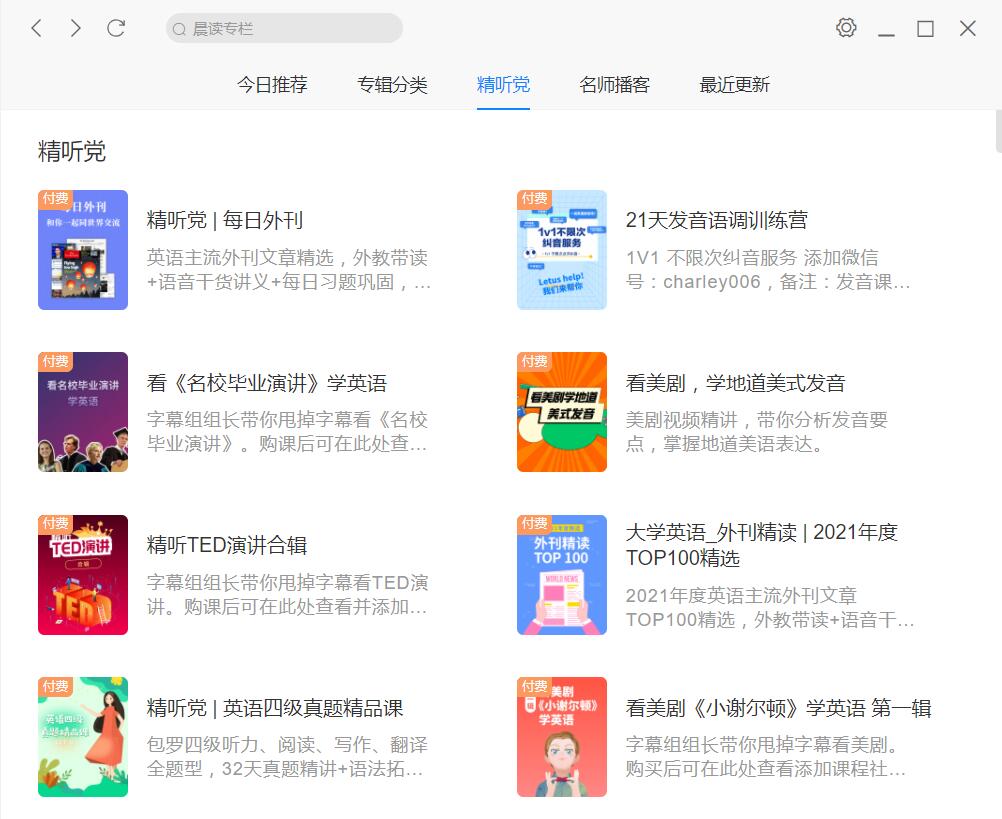Open the orange 看美剧学地道美式发音 cover
1002x819 pixels.
coord(562,412)
